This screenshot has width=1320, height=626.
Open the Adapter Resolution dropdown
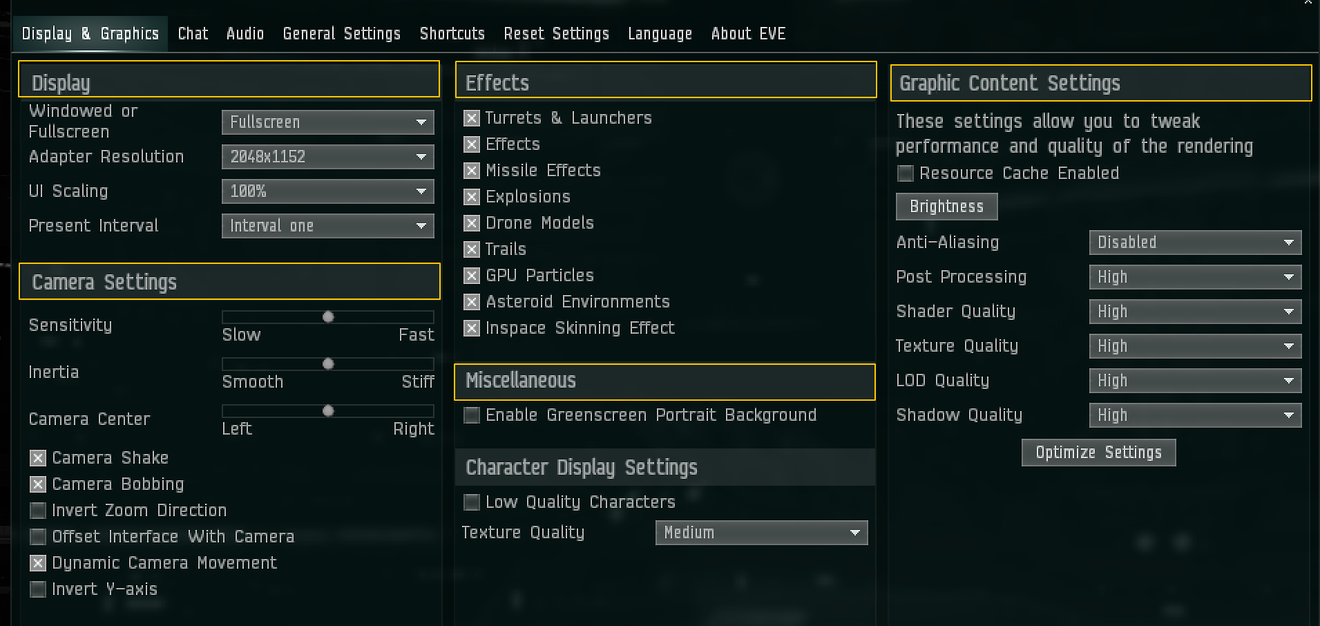[327, 157]
